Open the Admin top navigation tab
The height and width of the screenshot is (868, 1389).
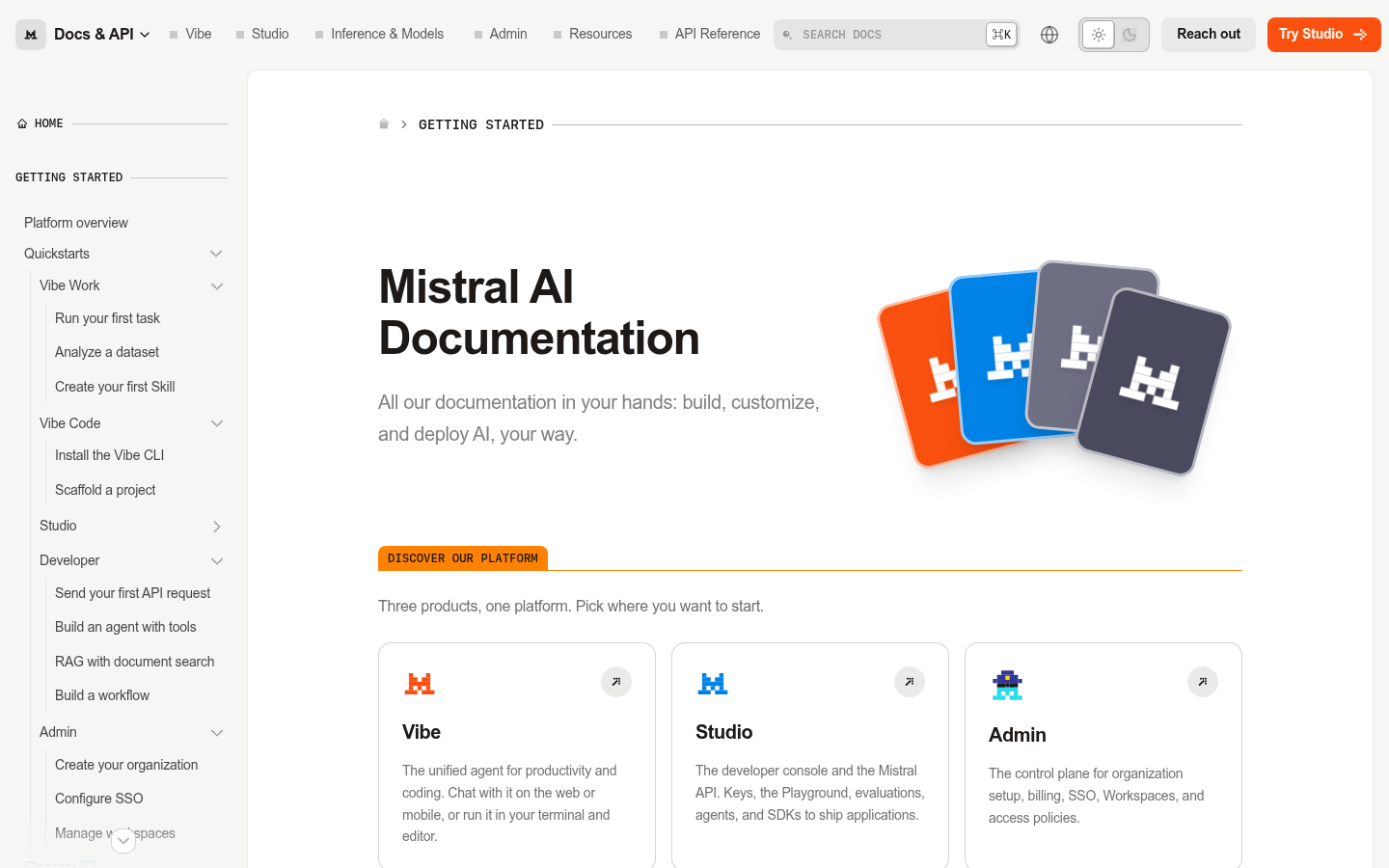coord(501,34)
